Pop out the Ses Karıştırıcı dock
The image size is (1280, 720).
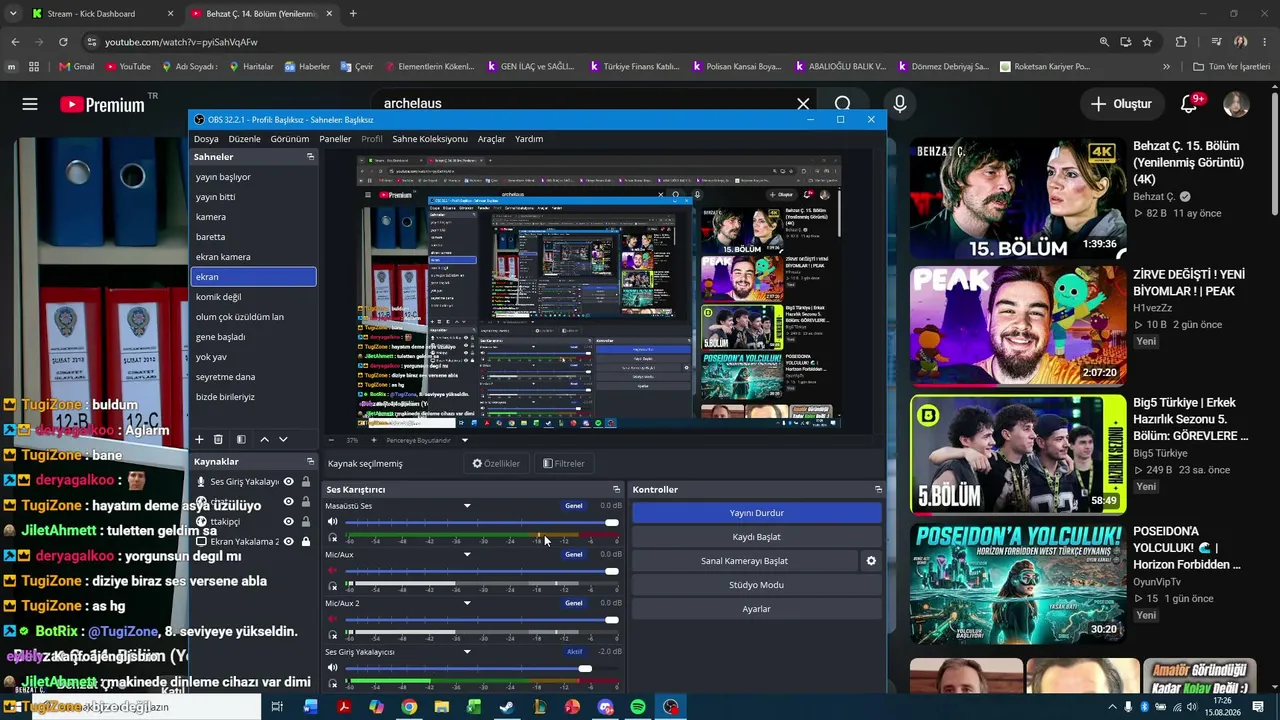point(616,490)
